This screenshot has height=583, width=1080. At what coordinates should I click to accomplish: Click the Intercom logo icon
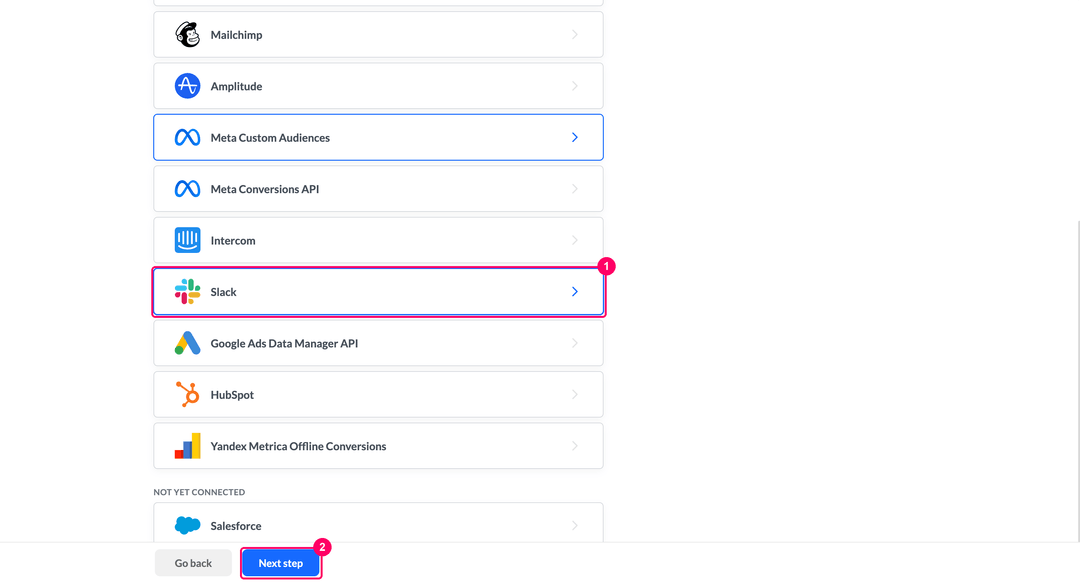point(187,240)
